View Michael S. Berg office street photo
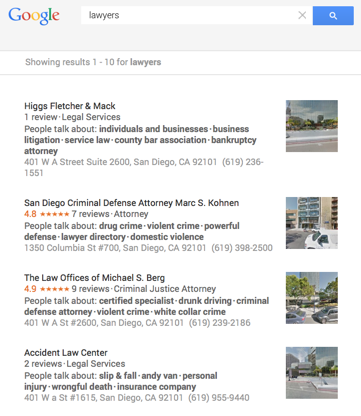Image resolution: width=361 pixels, height=416 pixels. 312,298
